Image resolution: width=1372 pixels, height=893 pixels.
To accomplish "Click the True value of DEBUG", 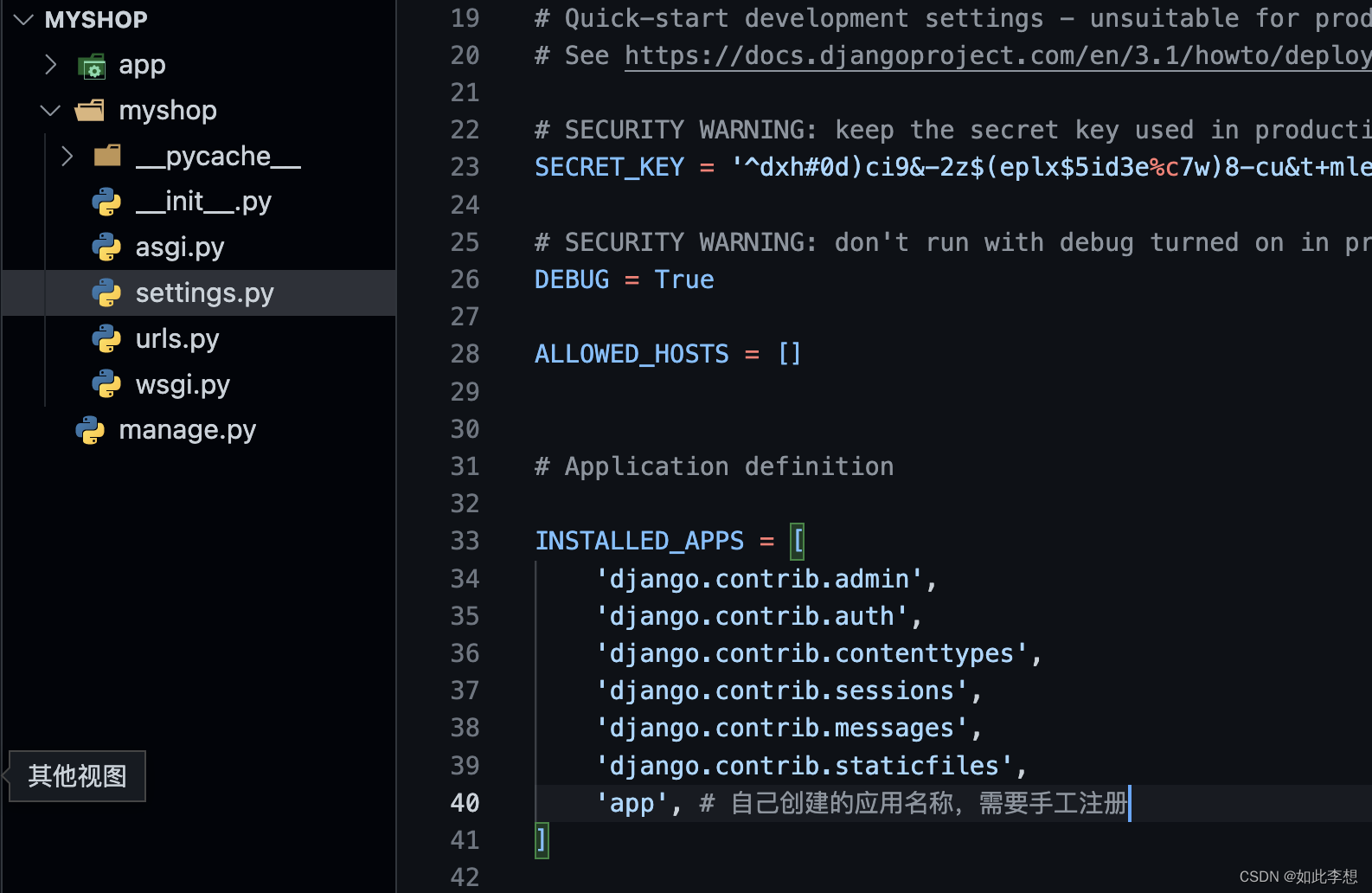I will pyautogui.click(x=683, y=279).
